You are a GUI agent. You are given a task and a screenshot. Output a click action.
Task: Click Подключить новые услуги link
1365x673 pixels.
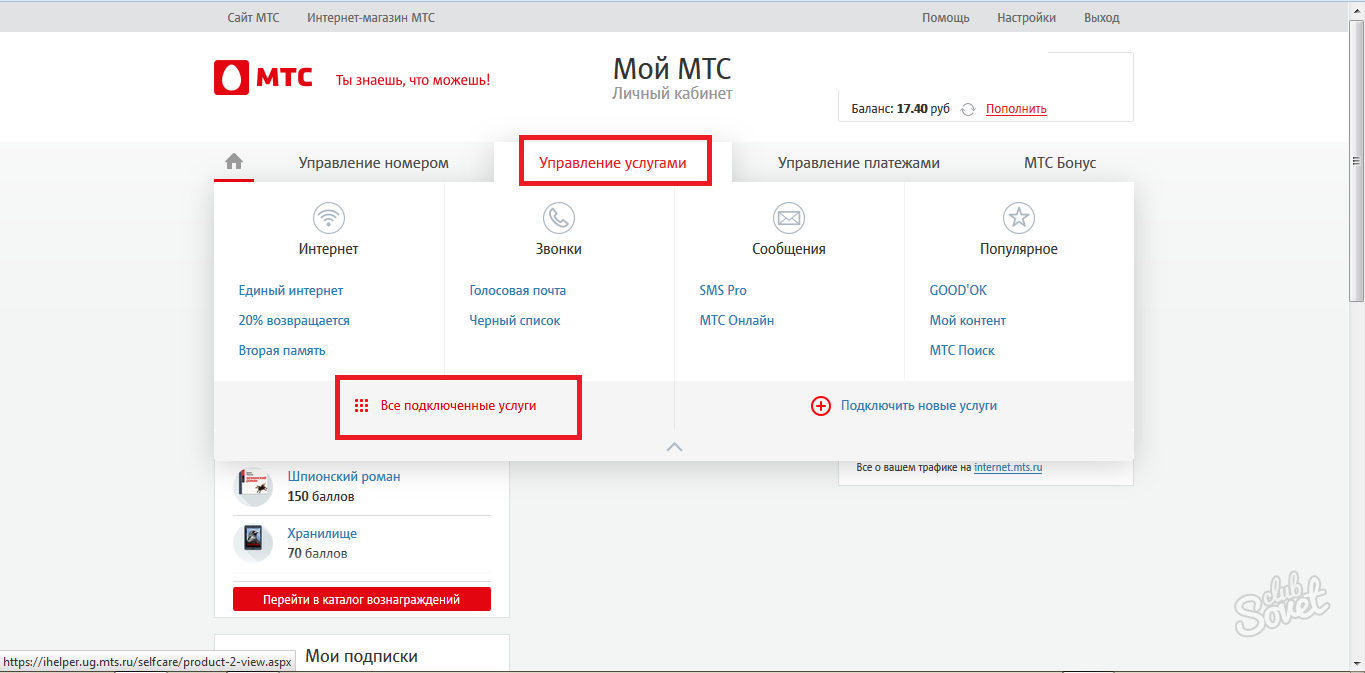(x=919, y=406)
